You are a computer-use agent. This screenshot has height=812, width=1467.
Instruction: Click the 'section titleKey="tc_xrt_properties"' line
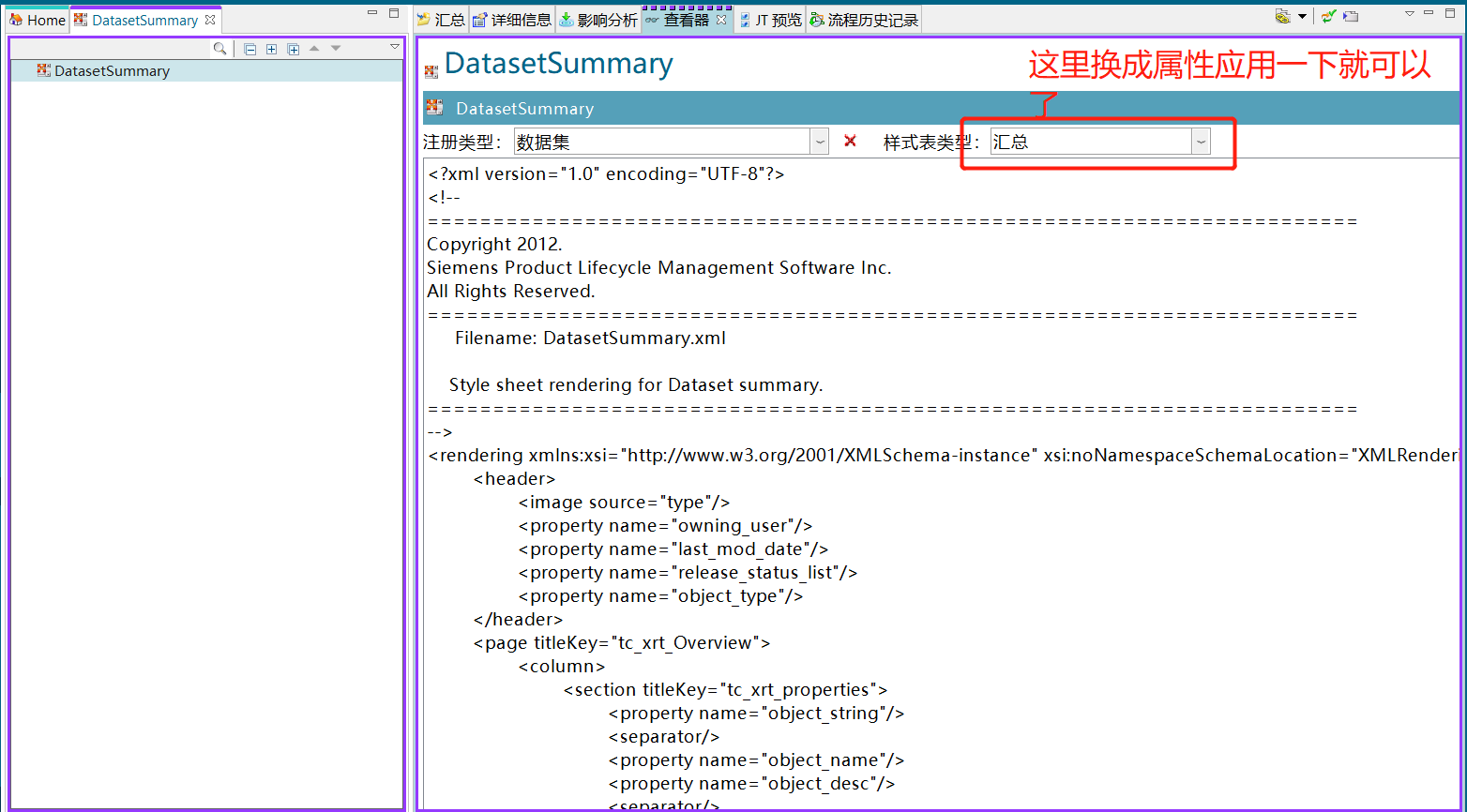pyautogui.click(x=725, y=690)
